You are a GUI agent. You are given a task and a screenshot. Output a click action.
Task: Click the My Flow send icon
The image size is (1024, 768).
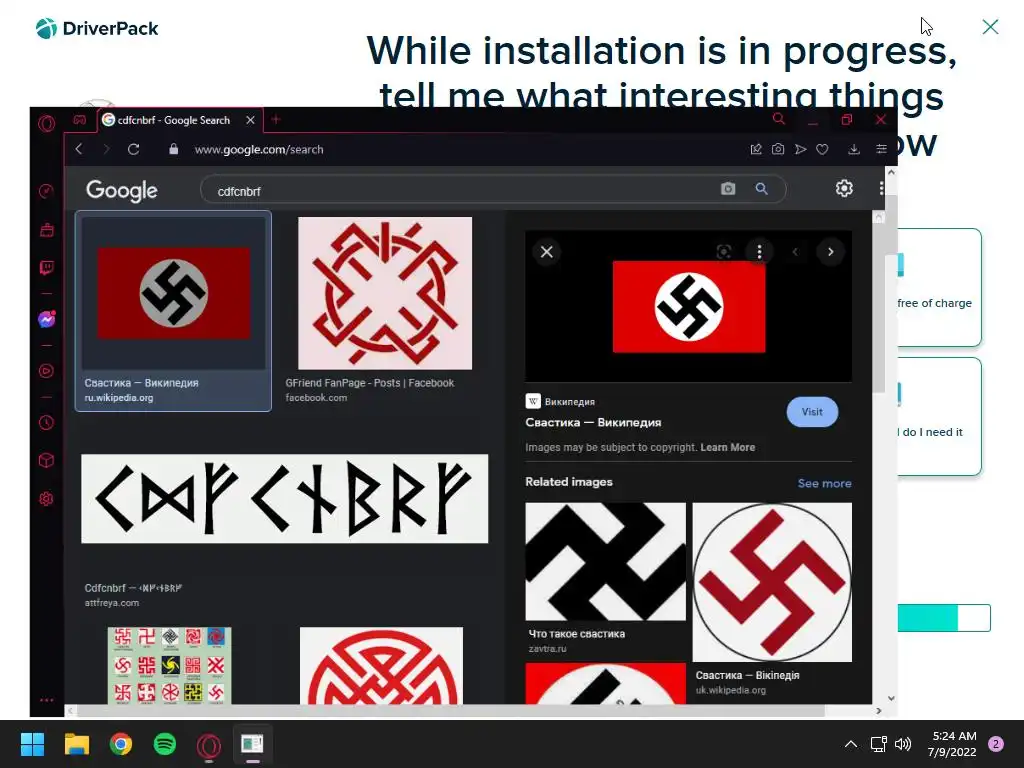(800, 149)
